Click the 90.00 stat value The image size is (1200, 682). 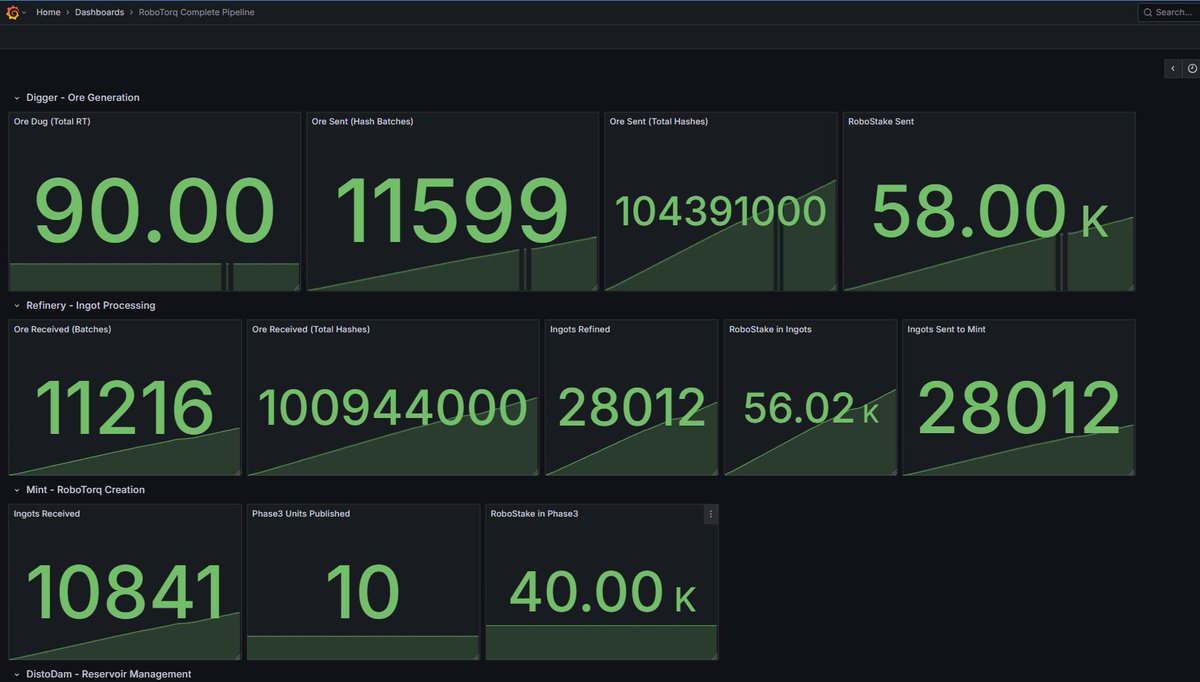point(154,212)
